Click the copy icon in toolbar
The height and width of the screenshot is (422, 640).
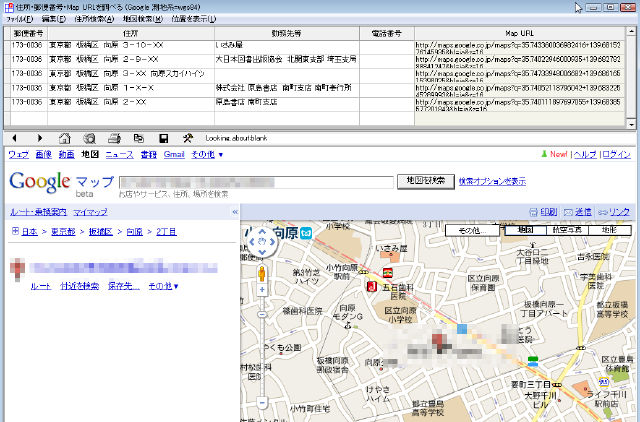tap(139, 138)
